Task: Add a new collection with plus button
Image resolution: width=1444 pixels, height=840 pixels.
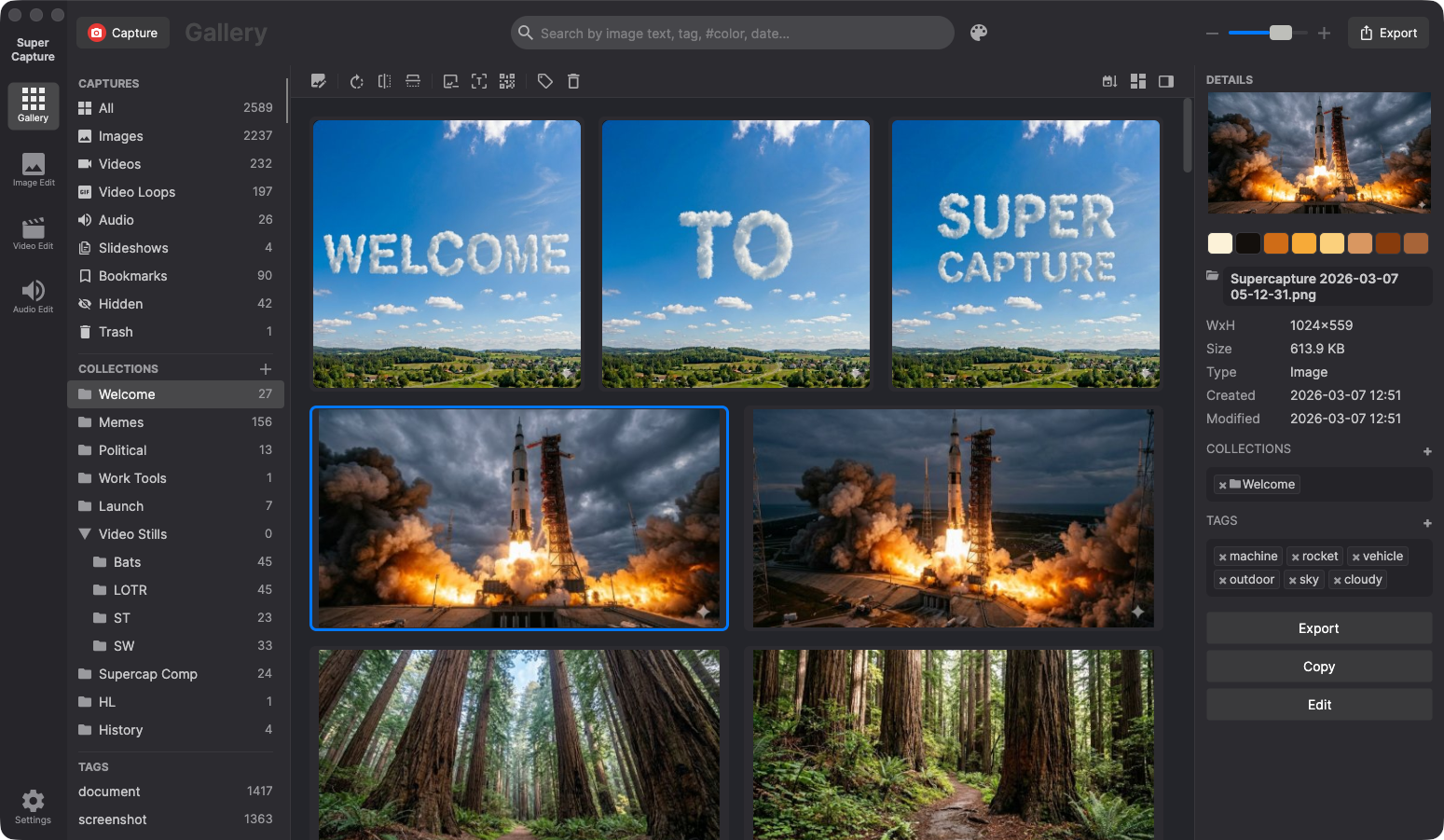Action: click(267, 367)
